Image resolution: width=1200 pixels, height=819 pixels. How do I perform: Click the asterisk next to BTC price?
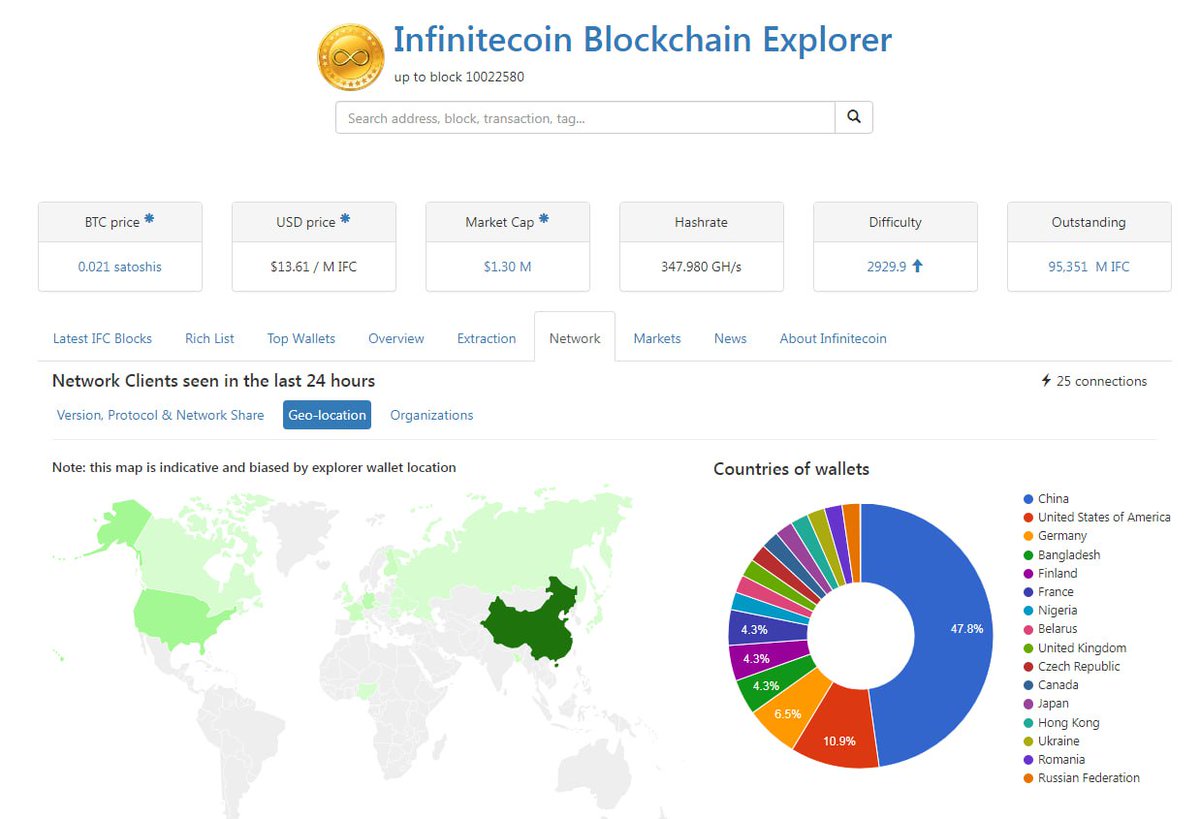[x=149, y=219]
